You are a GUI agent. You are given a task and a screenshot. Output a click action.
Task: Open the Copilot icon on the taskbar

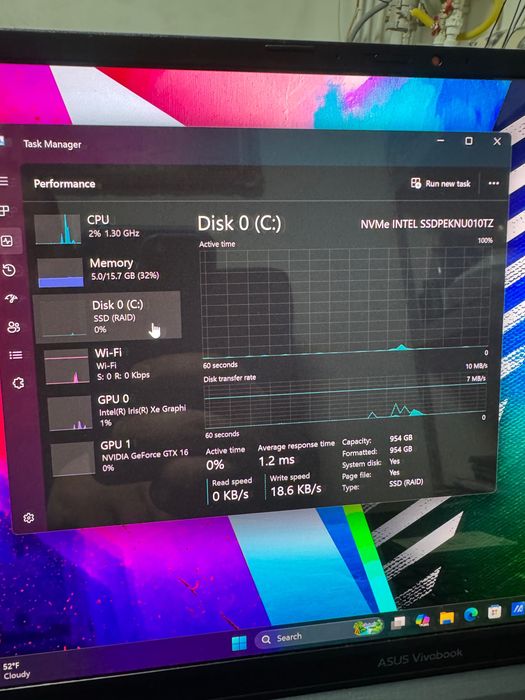(x=422, y=620)
